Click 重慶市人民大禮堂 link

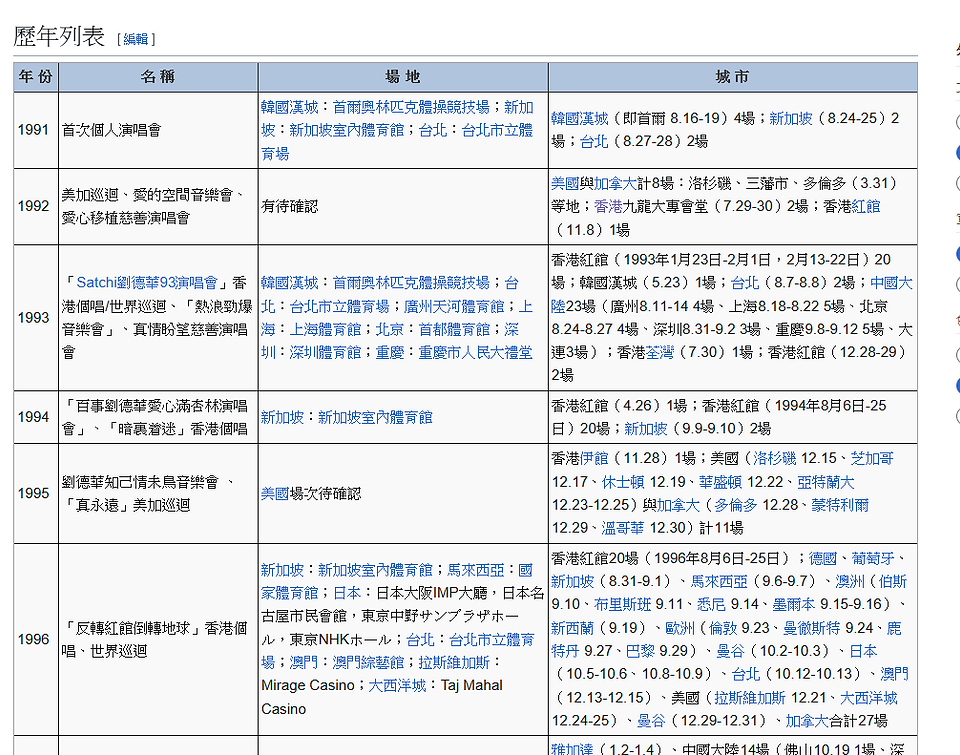[x=475, y=353]
